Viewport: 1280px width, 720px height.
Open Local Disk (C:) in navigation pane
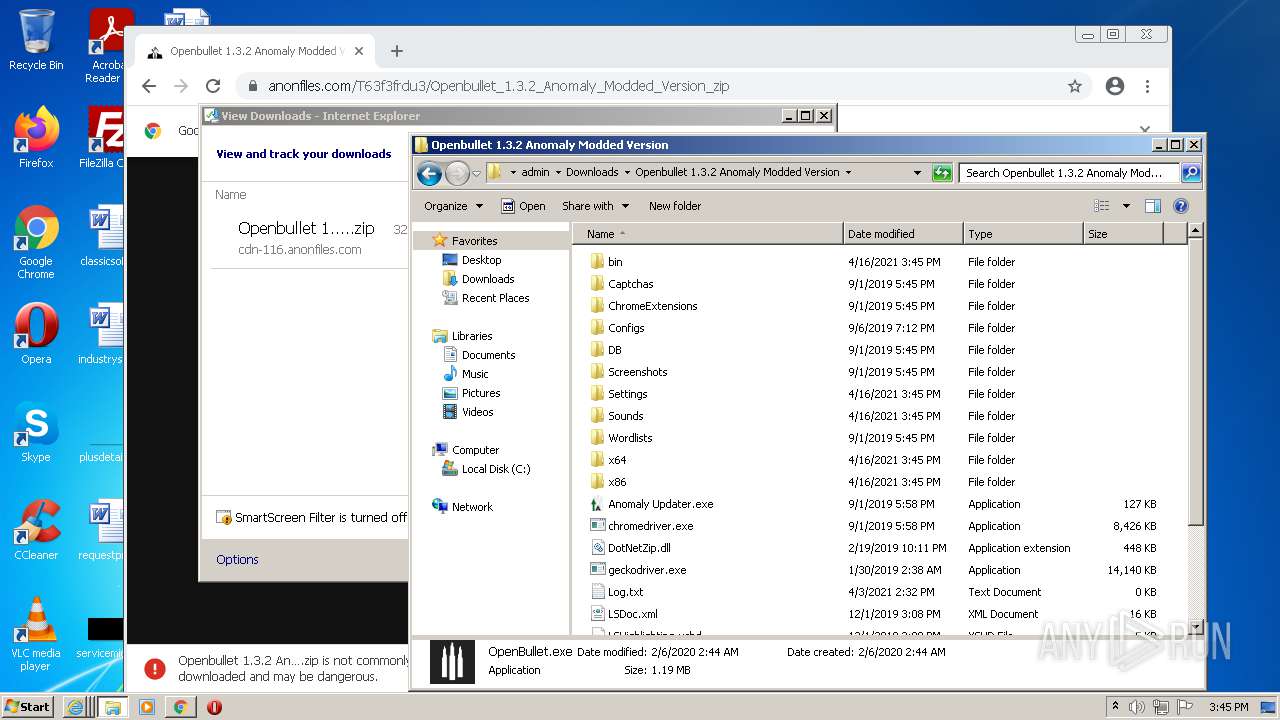495,469
